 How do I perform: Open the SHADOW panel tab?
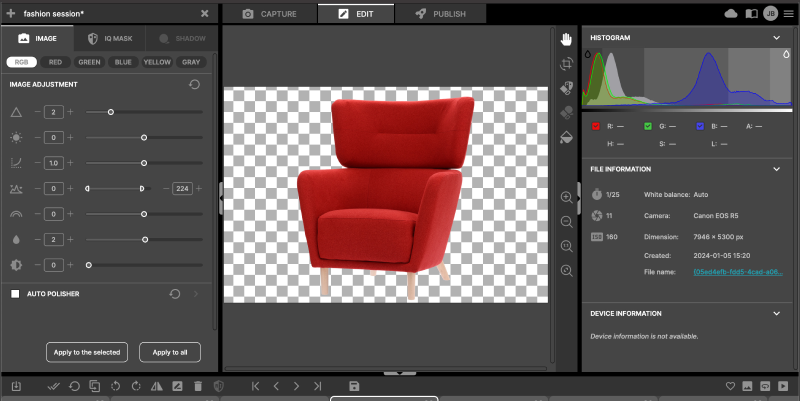pyautogui.click(x=182, y=38)
